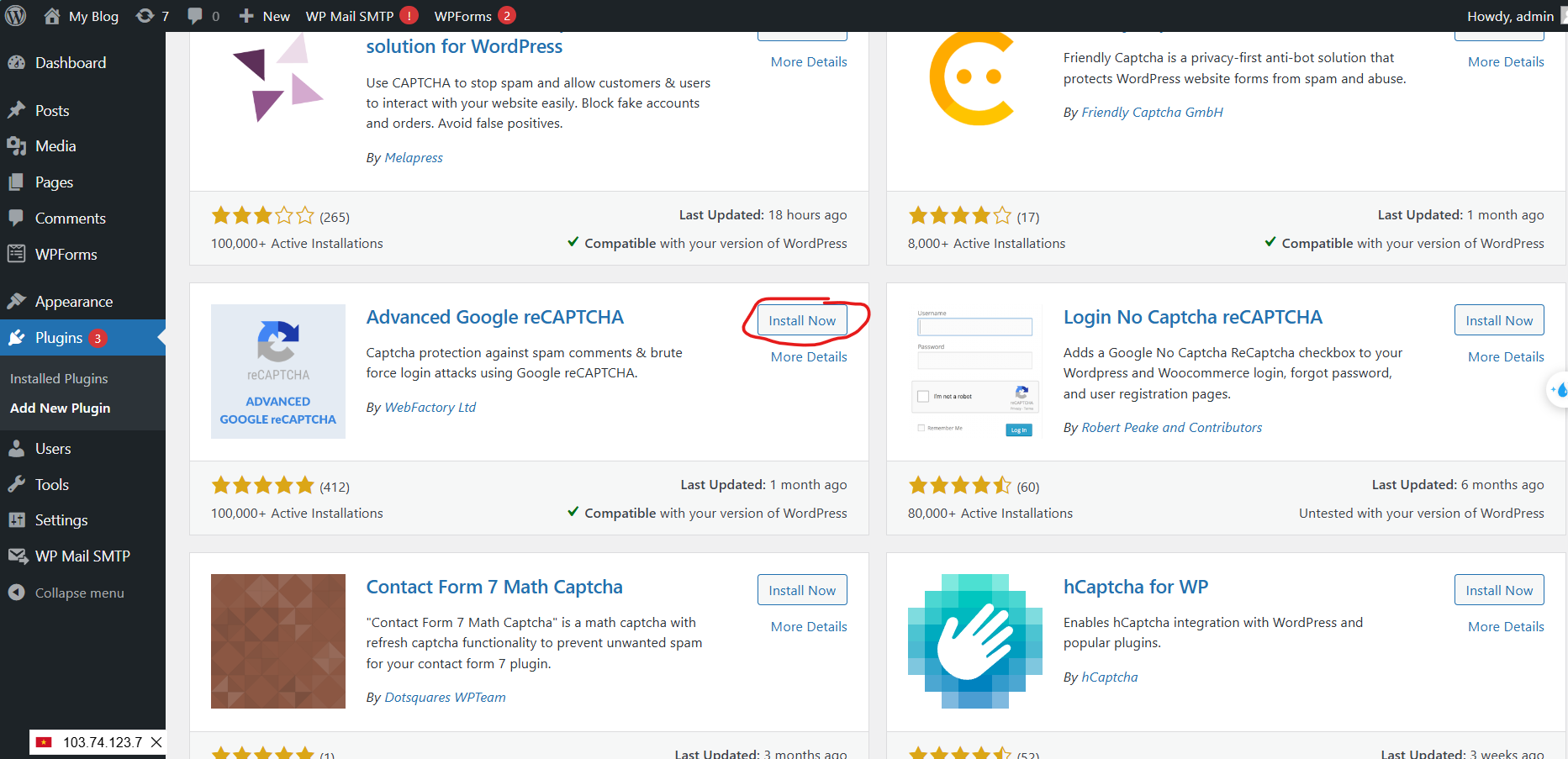Click the Users icon in sidebar
1568x759 pixels.
click(x=17, y=449)
